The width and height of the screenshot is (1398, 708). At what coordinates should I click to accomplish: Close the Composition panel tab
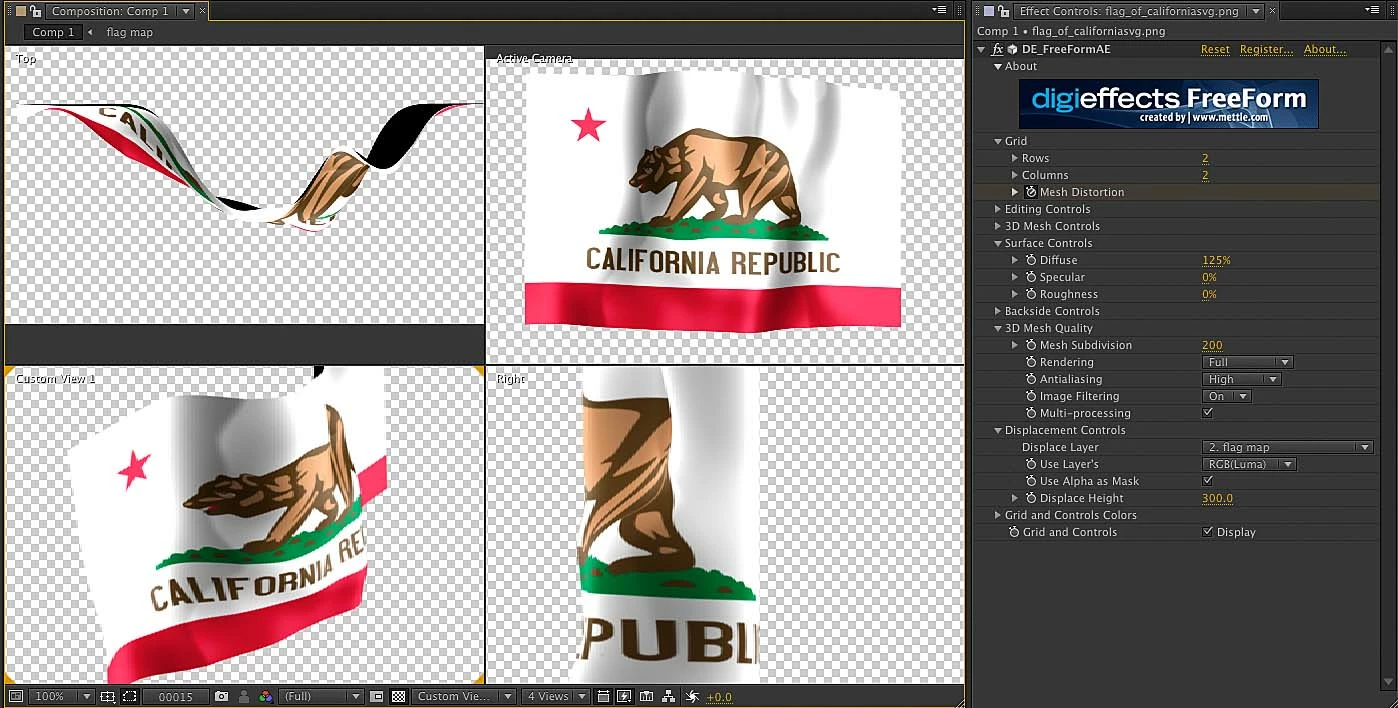click(x=203, y=11)
